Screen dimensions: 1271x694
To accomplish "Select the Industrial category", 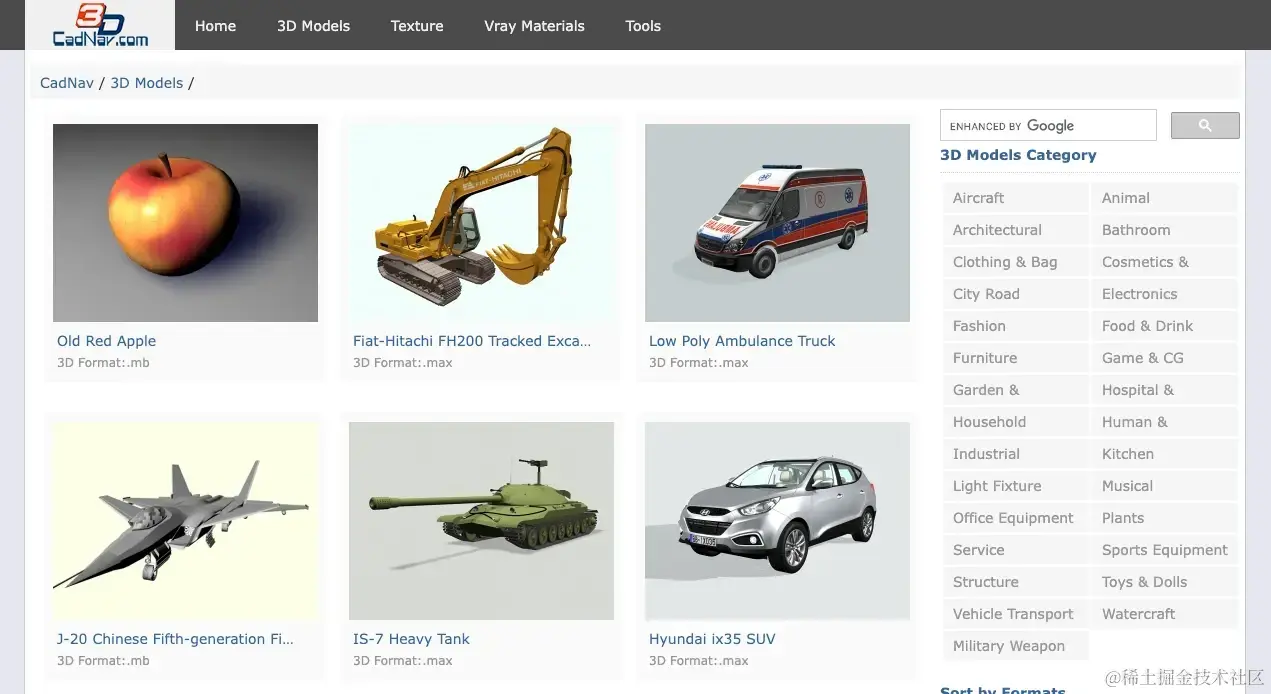I will [x=1015, y=454].
